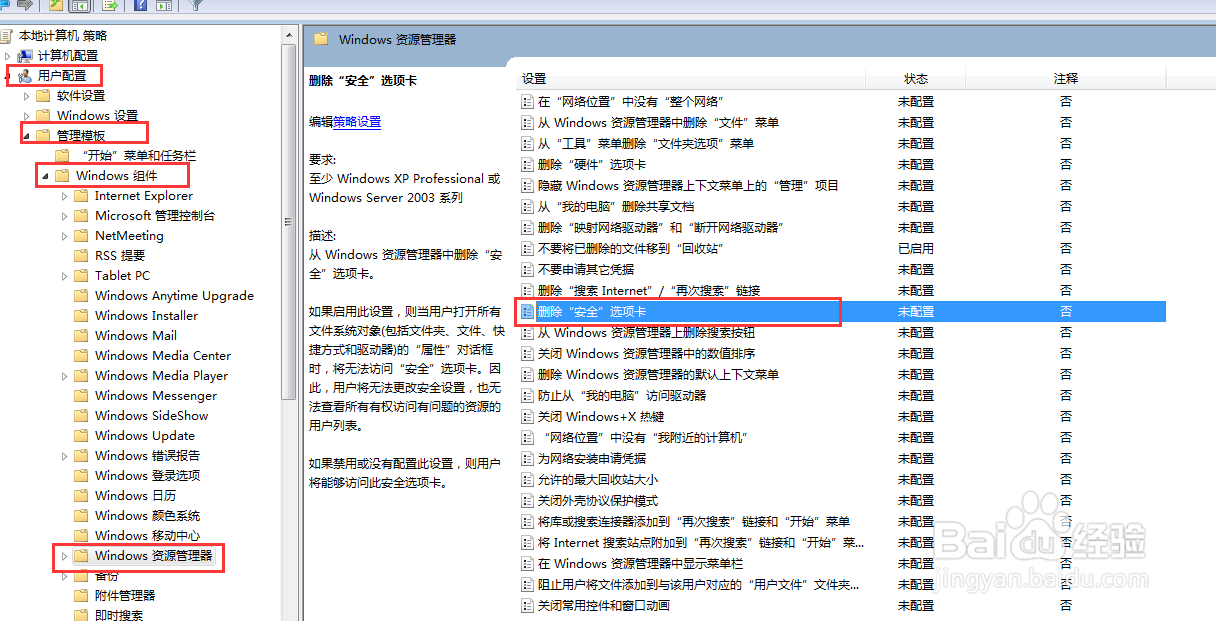1216x621 pixels.
Task: Expand the Internet Explorer tree node
Action: point(63,196)
